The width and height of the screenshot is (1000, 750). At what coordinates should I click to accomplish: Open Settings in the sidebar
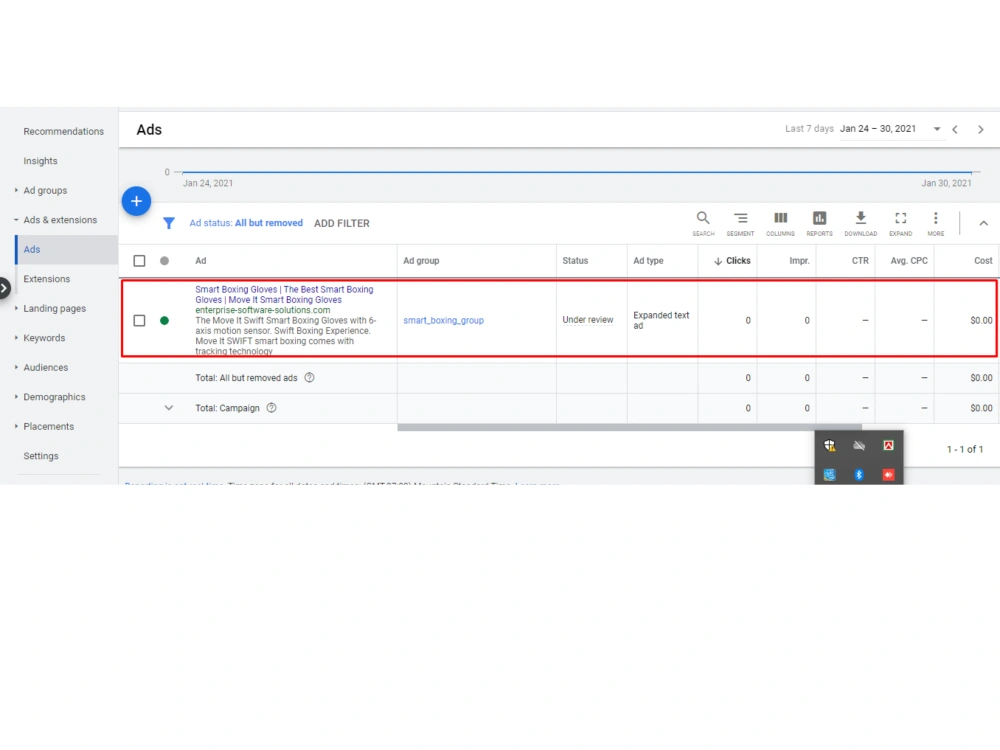tap(41, 456)
